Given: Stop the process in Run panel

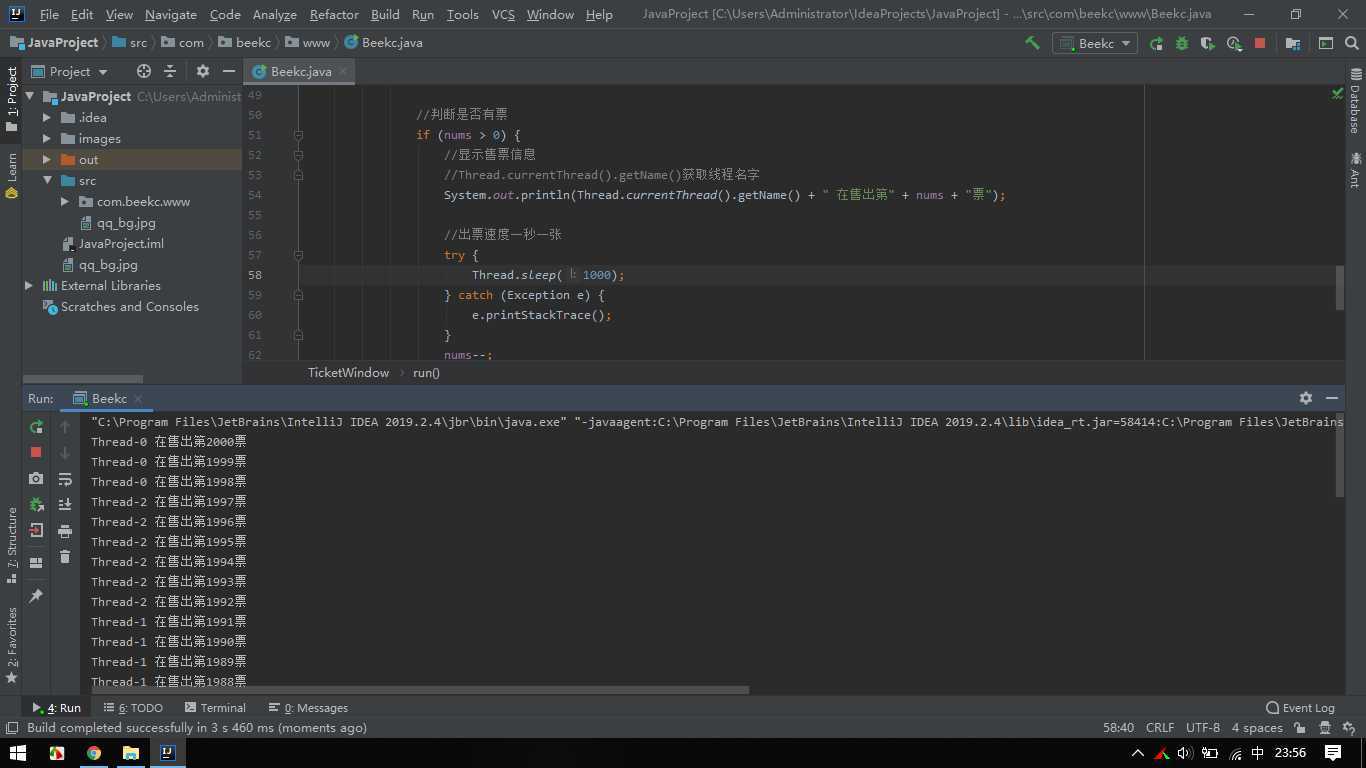Looking at the screenshot, I should point(36,452).
